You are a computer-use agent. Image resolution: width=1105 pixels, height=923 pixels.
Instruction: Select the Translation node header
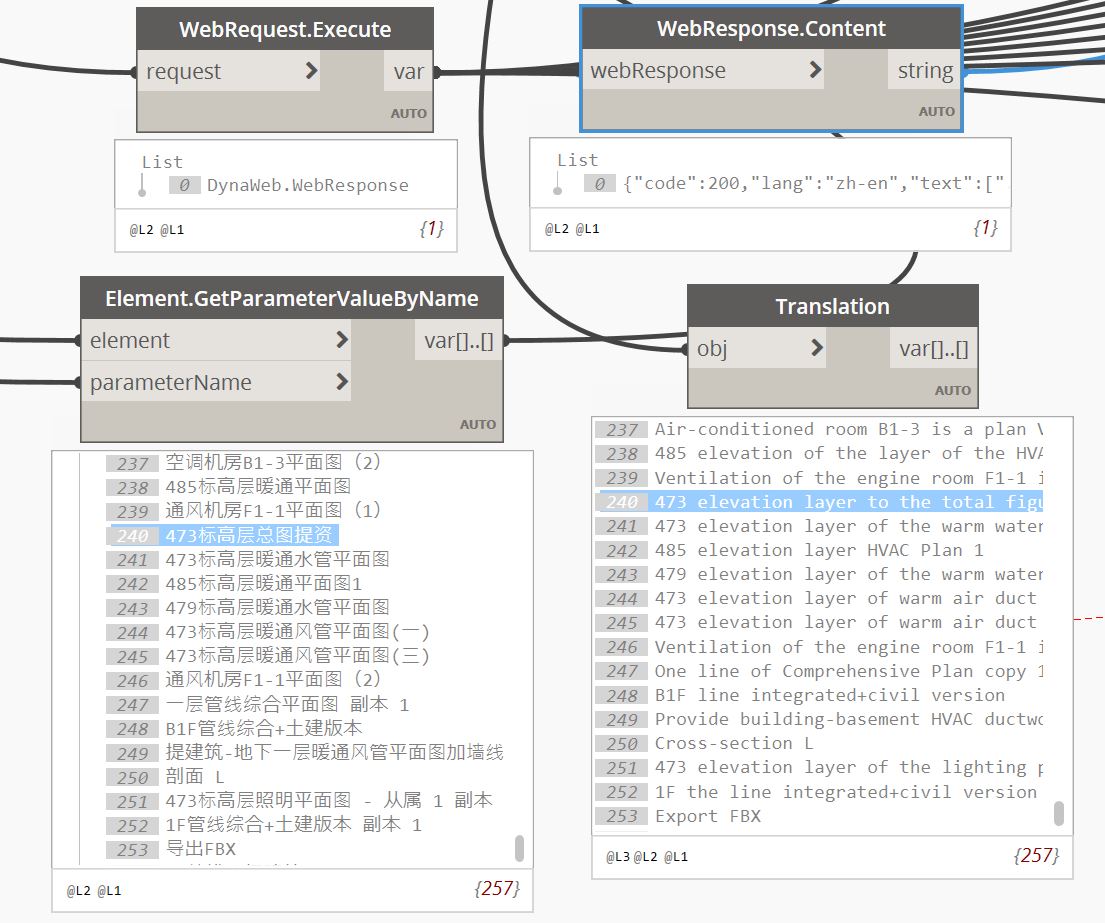click(x=832, y=306)
